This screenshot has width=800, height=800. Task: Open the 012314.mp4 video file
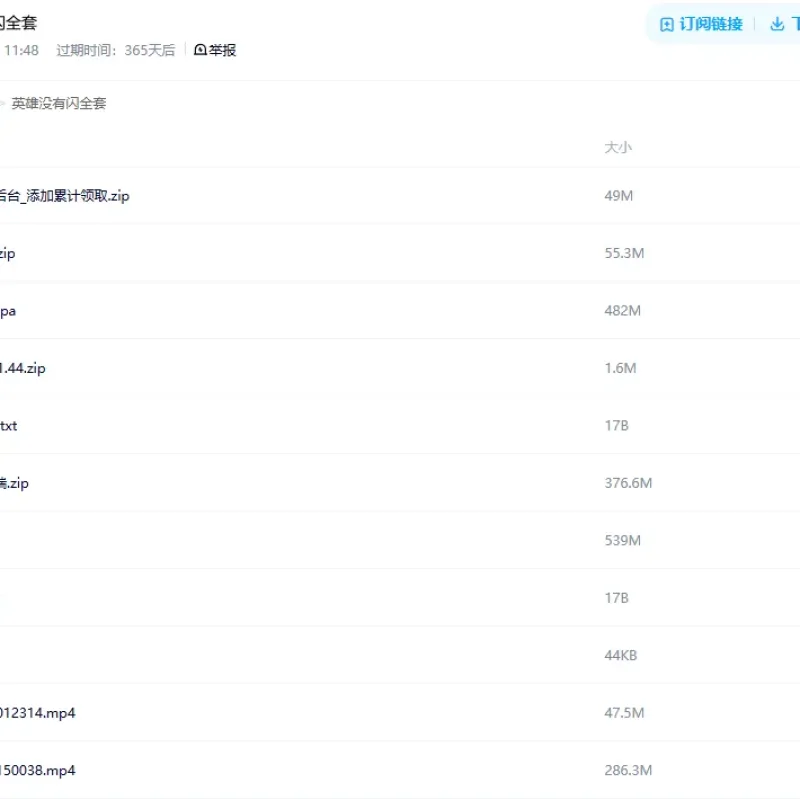pyautogui.click(x=38, y=713)
